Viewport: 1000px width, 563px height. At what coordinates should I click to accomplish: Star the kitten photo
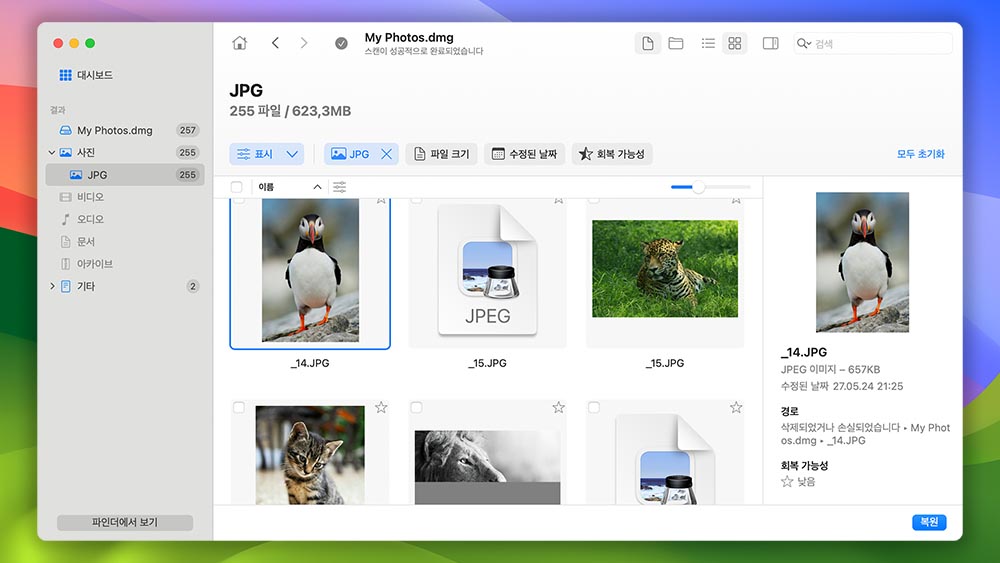(x=381, y=407)
